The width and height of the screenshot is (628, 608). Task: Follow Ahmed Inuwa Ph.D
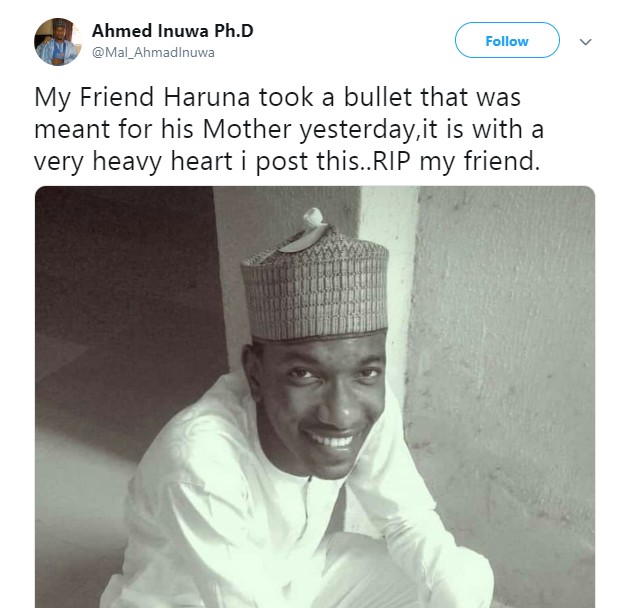pos(507,41)
